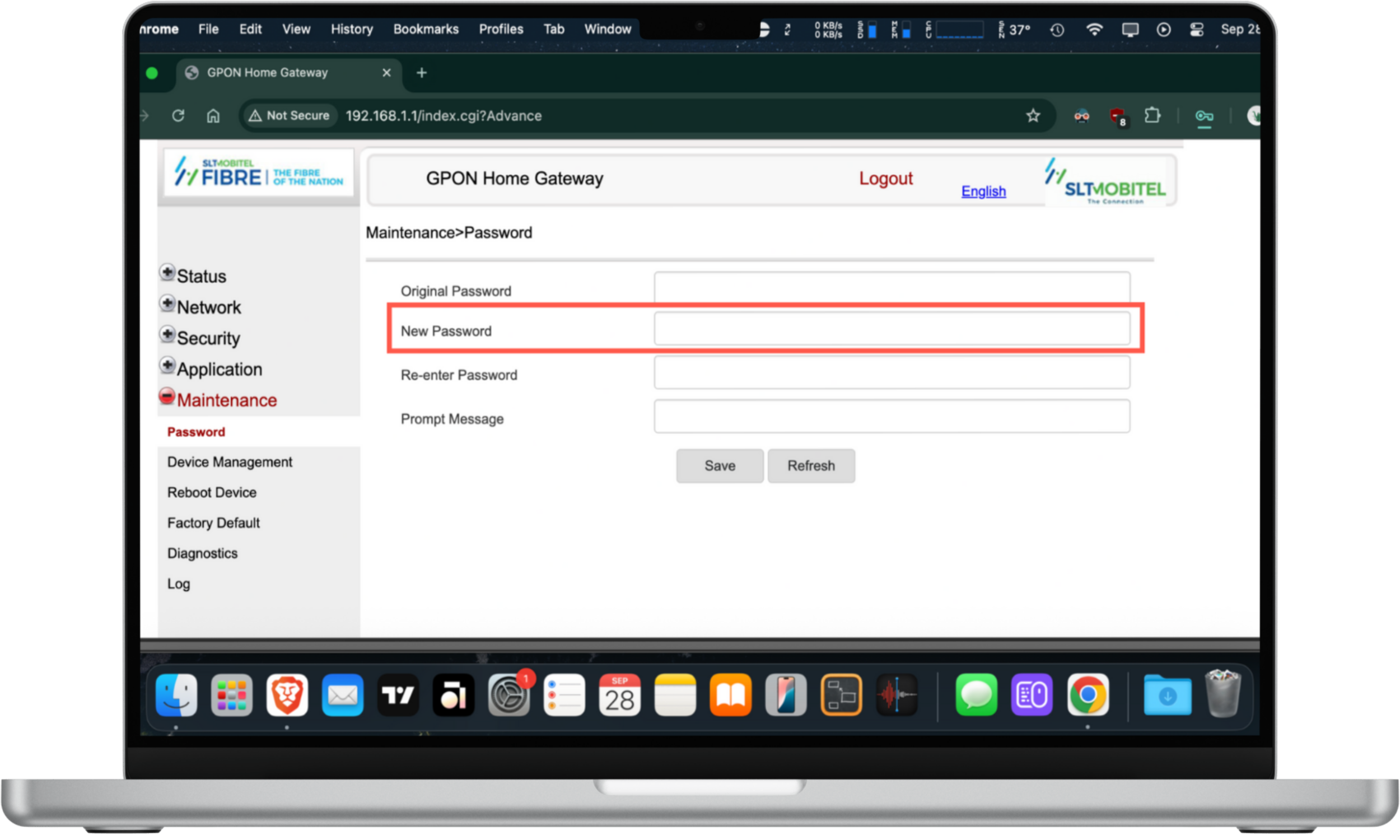Click the home icon in toolbar
The image size is (1400, 840).
[x=213, y=116]
